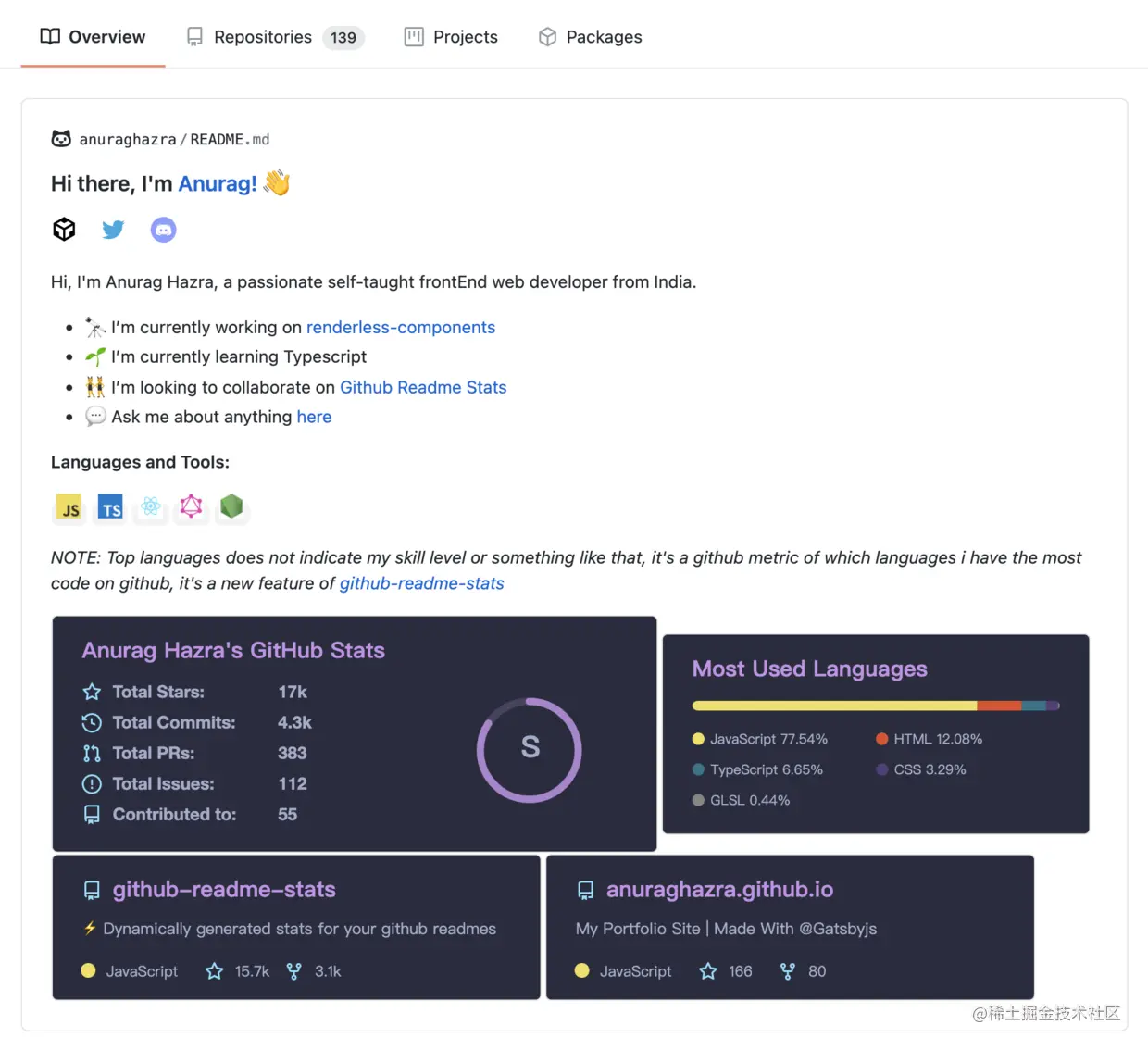Click the Anurag! name link
Screen dimensions: 1148x1050
click(218, 183)
